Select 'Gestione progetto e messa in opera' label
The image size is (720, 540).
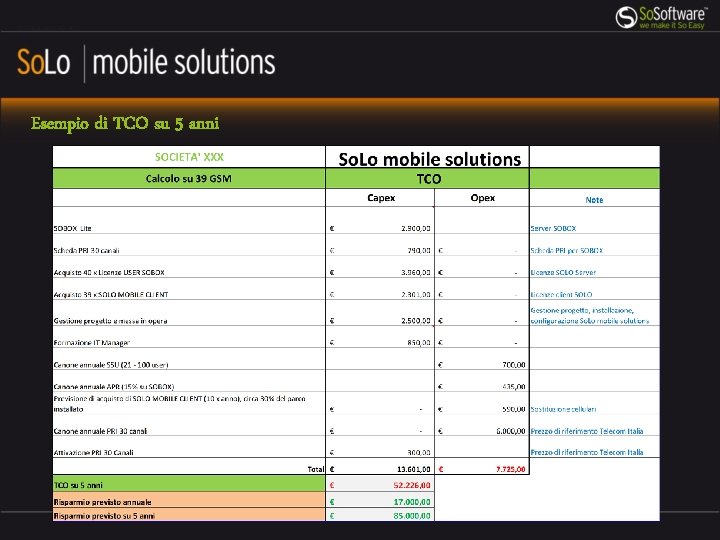click(x=110, y=321)
